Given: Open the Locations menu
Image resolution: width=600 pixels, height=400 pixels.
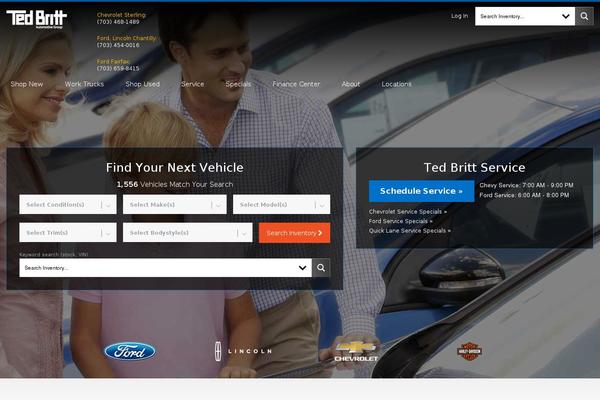Looking at the screenshot, I should 396,84.
